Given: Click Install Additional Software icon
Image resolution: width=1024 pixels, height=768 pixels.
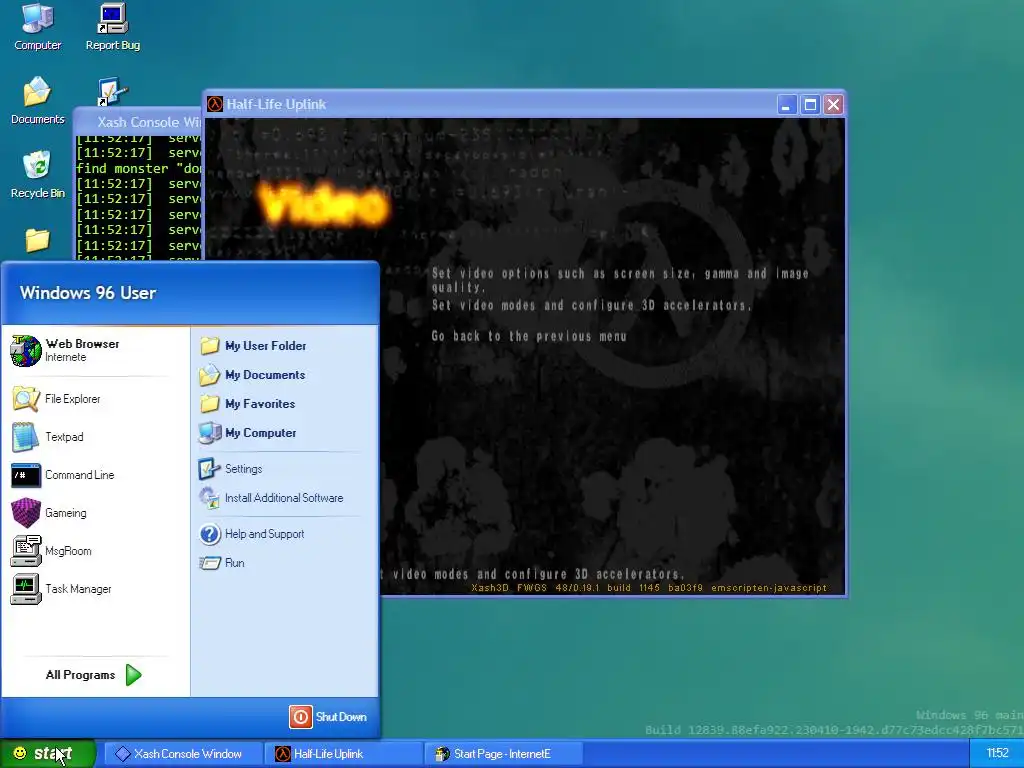Looking at the screenshot, I should click(210, 498).
